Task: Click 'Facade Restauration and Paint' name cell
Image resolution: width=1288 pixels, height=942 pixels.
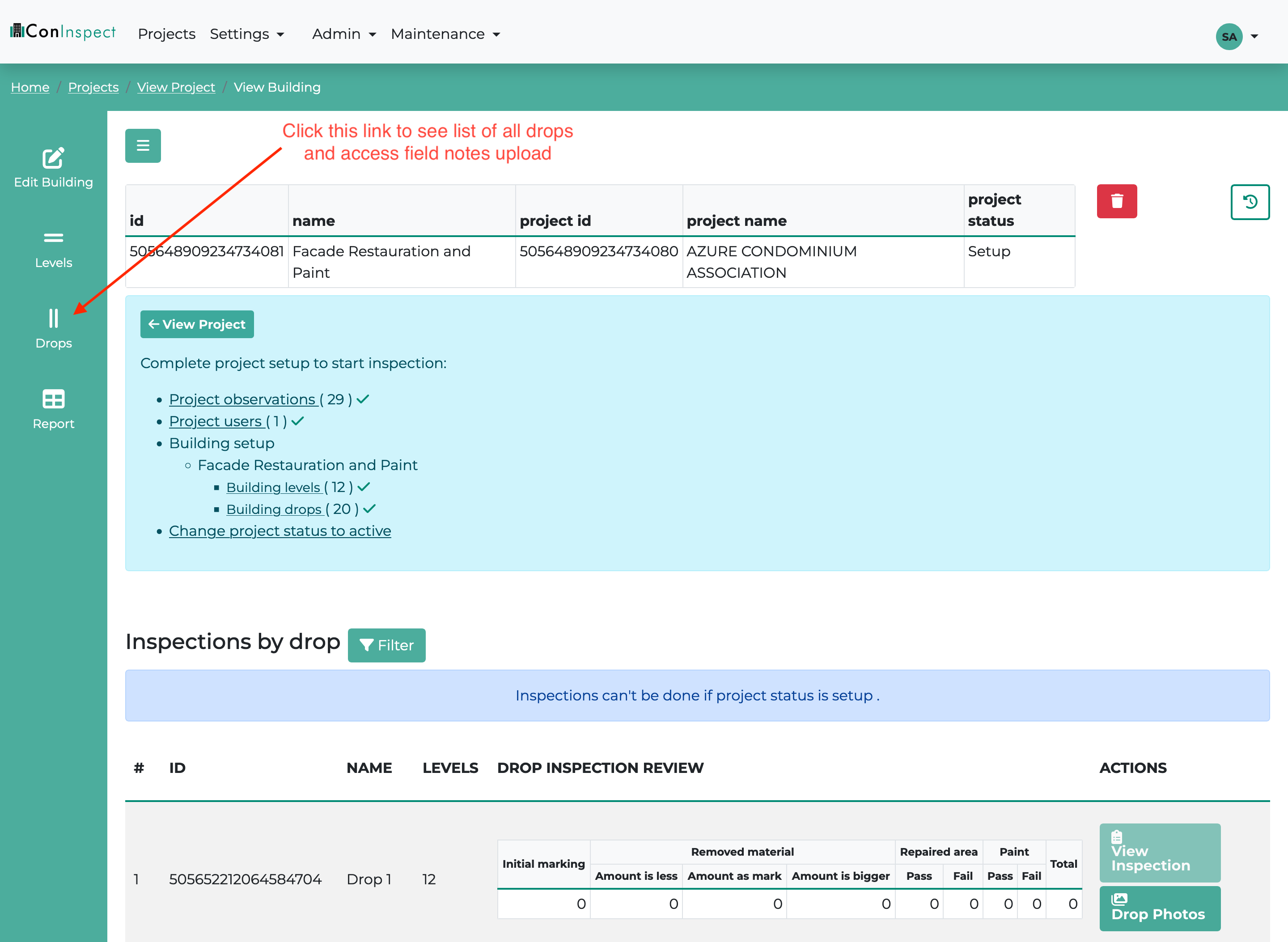Action: (402, 262)
